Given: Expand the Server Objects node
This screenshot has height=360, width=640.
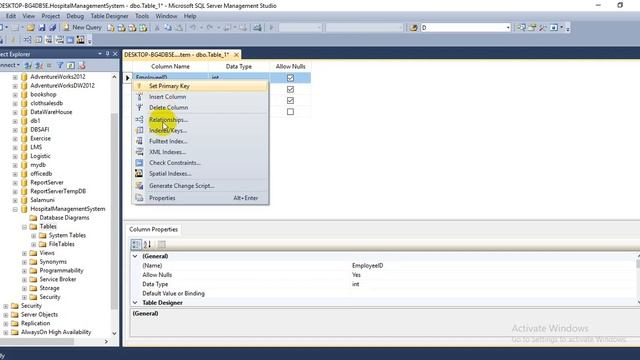Looking at the screenshot, I should click(6, 315).
